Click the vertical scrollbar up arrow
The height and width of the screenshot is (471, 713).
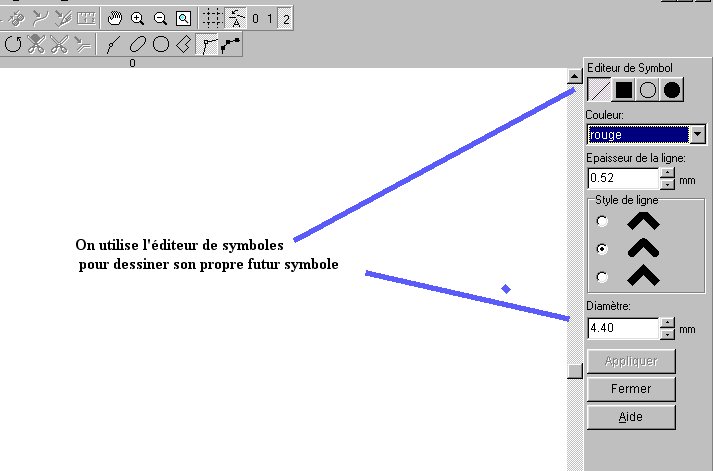pos(574,75)
